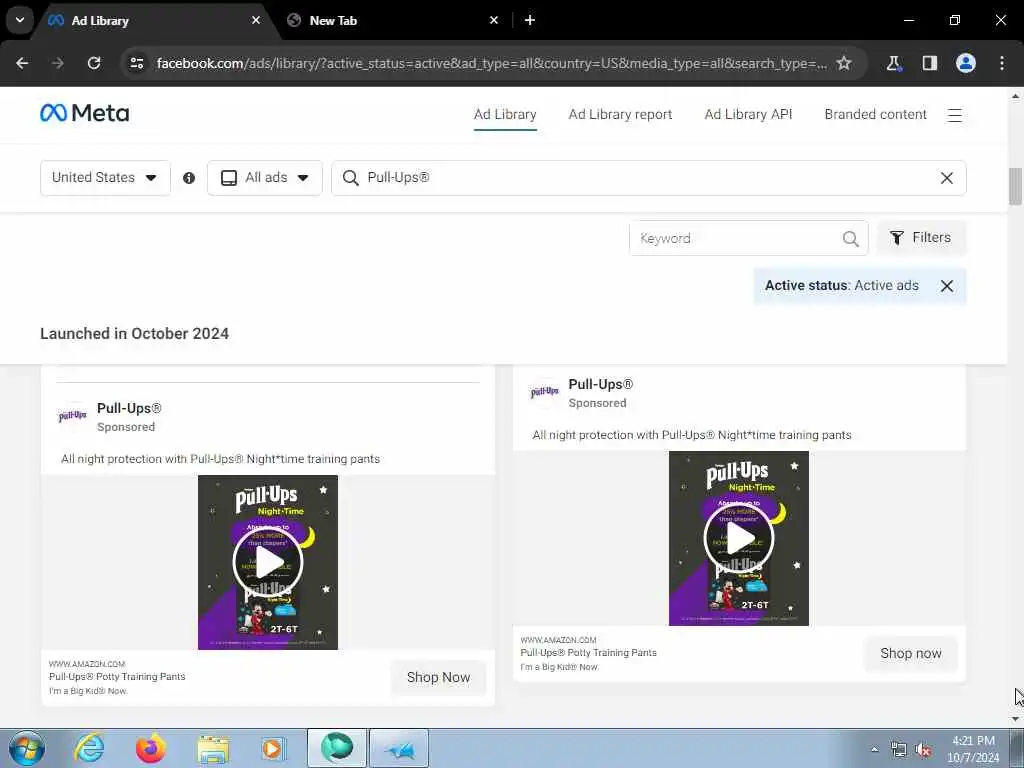Click the info icon beside United States
The image size is (1024, 768).
pos(189,178)
